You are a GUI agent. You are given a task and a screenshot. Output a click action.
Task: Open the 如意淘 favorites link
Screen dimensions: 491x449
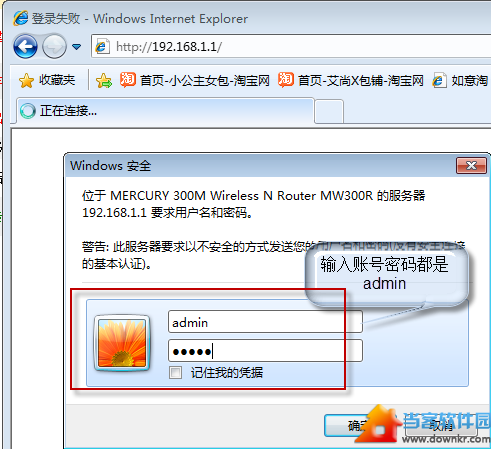coord(461,81)
